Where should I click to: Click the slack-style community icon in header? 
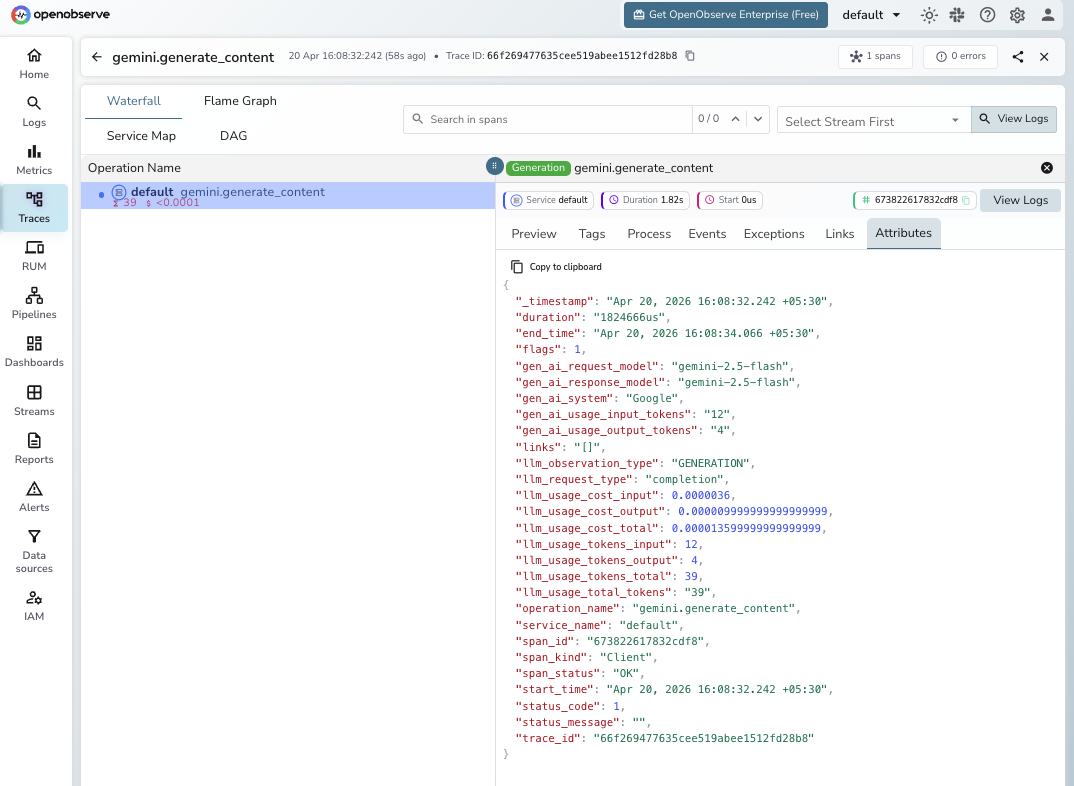pos(957,15)
